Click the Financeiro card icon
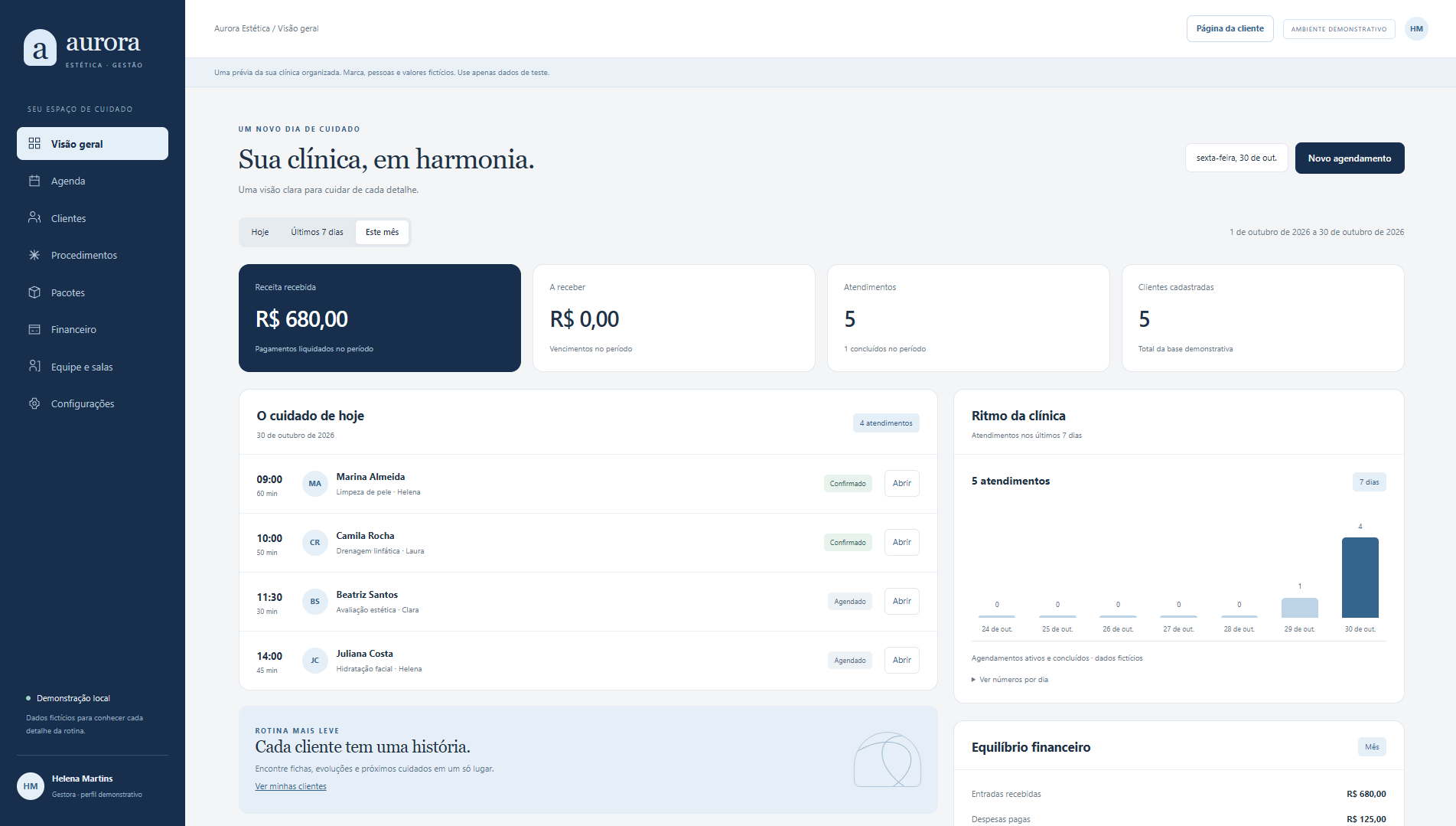 click(x=34, y=329)
